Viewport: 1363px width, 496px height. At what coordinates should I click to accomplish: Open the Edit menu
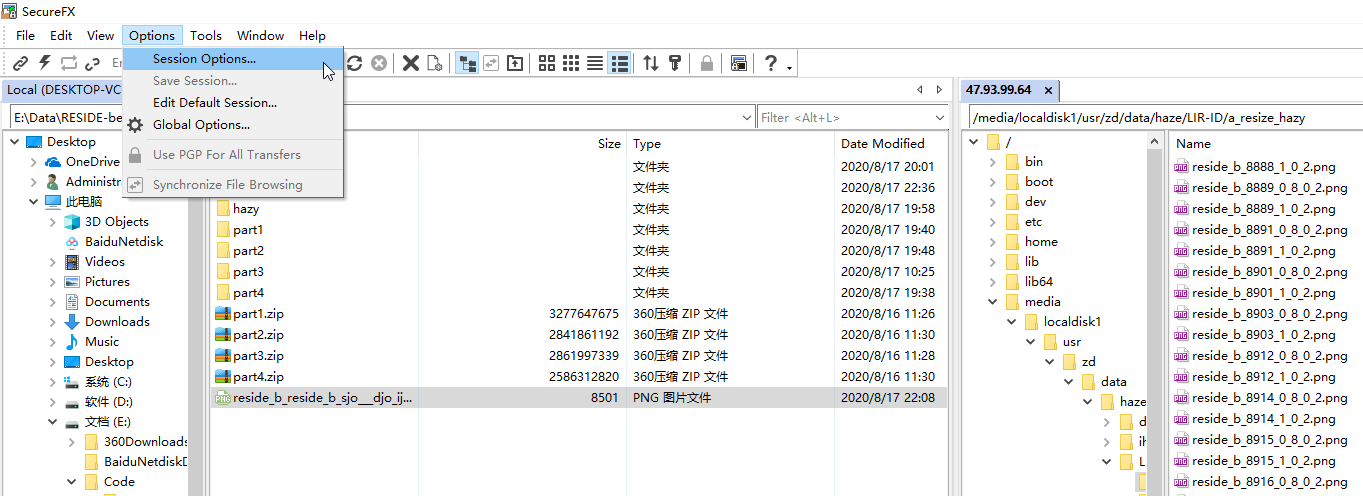[x=61, y=35]
